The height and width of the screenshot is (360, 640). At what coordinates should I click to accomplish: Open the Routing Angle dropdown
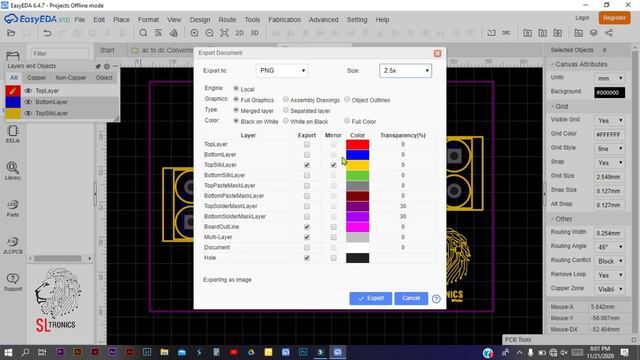(x=609, y=247)
